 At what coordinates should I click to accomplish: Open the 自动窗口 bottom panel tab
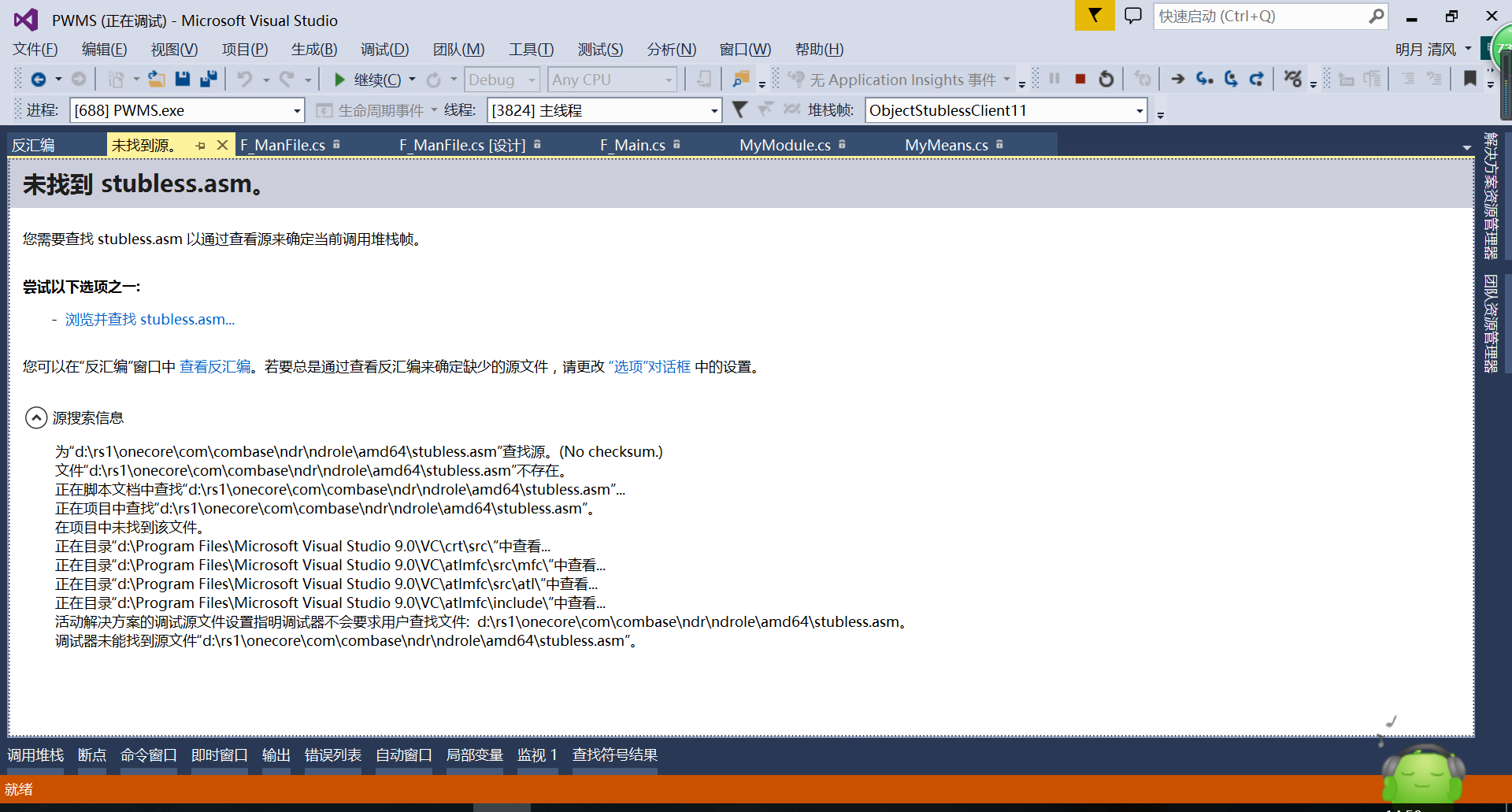tap(404, 755)
